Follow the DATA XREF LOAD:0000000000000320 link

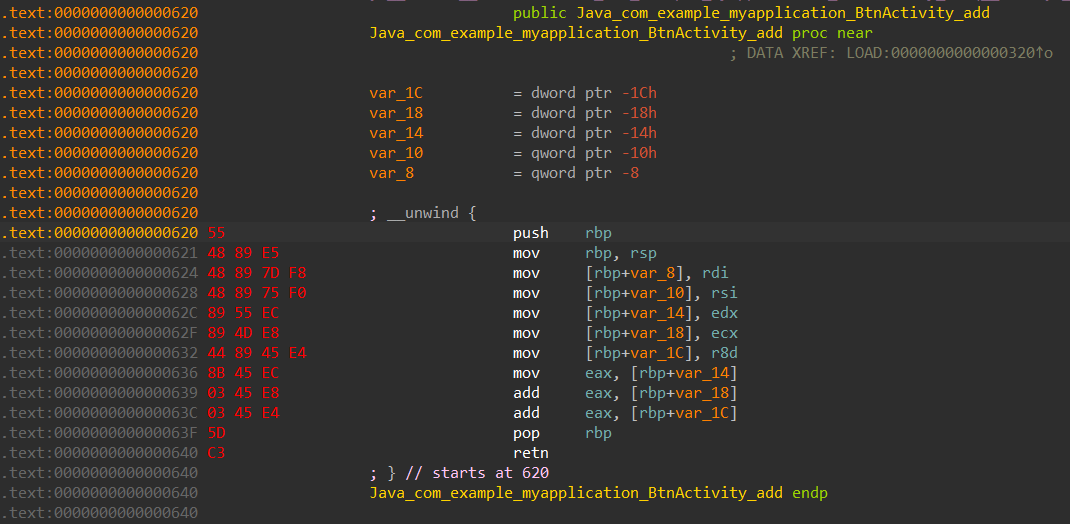tap(949, 53)
